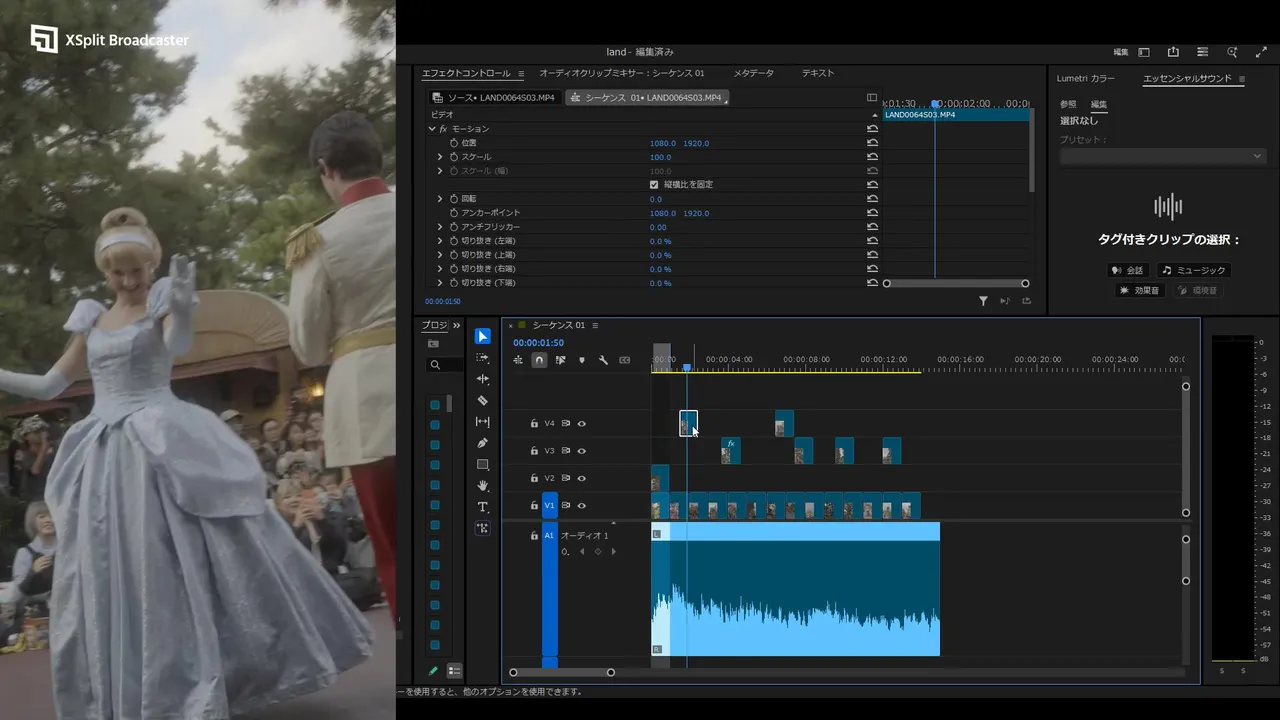Select the Selection arrow tool
Image resolution: width=1280 pixels, height=720 pixels.
483,336
